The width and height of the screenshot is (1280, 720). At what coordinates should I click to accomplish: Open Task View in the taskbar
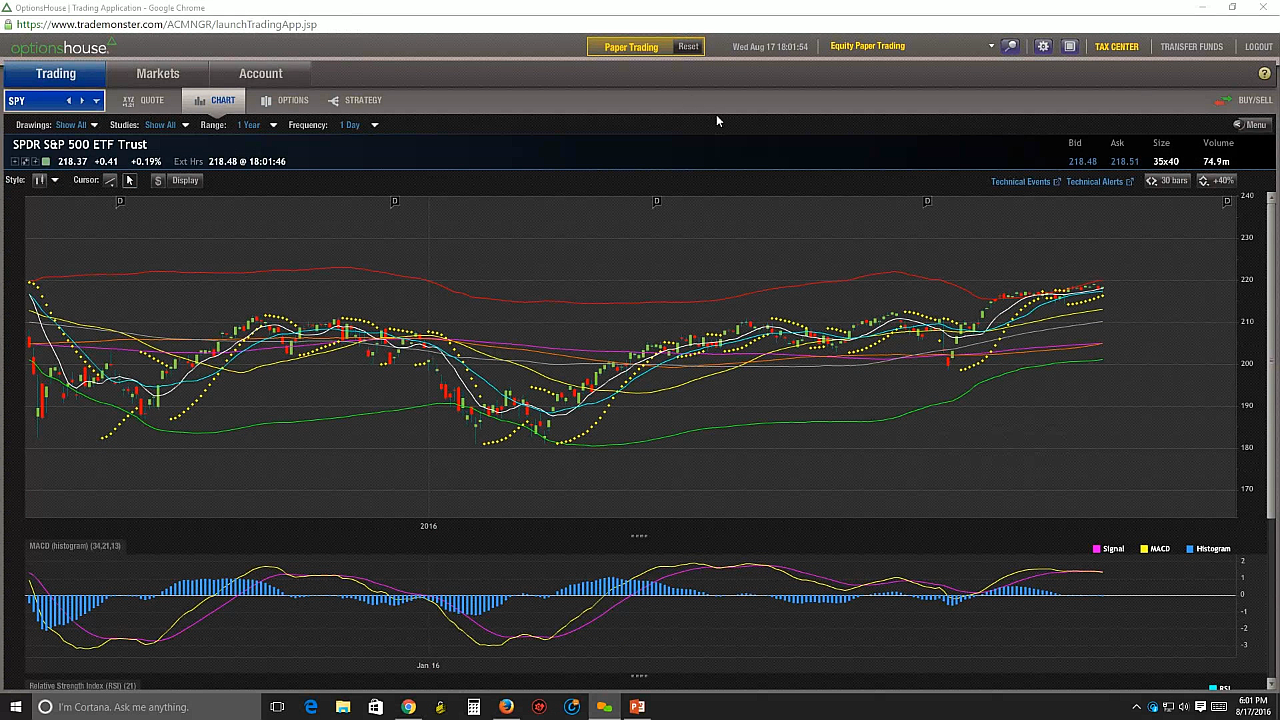pos(277,707)
